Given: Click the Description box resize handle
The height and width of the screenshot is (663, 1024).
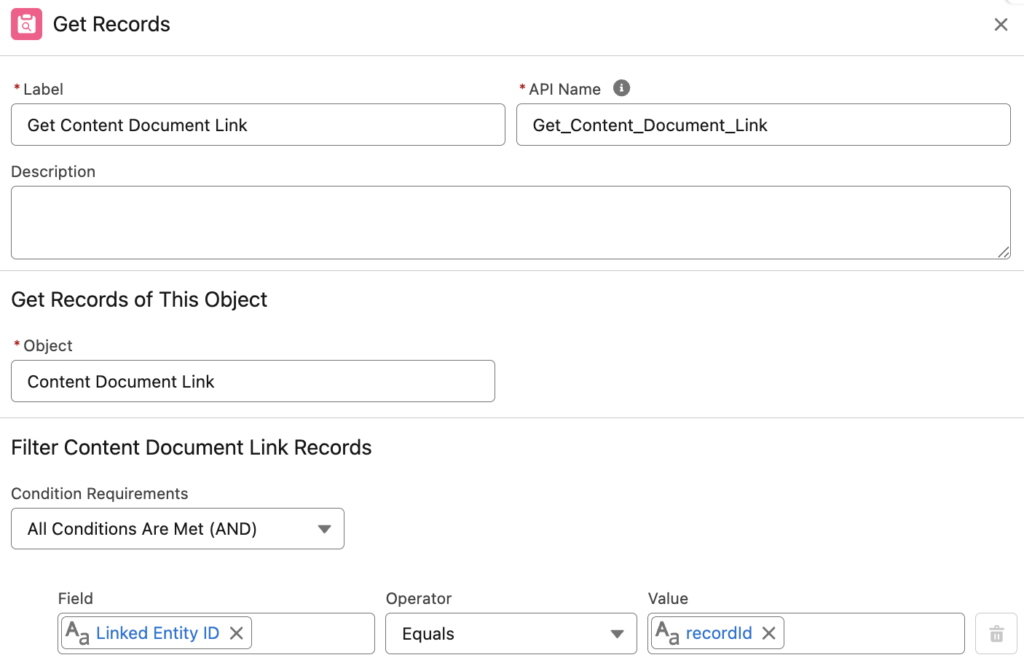Looking at the screenshot, I should pos(1006,253).
